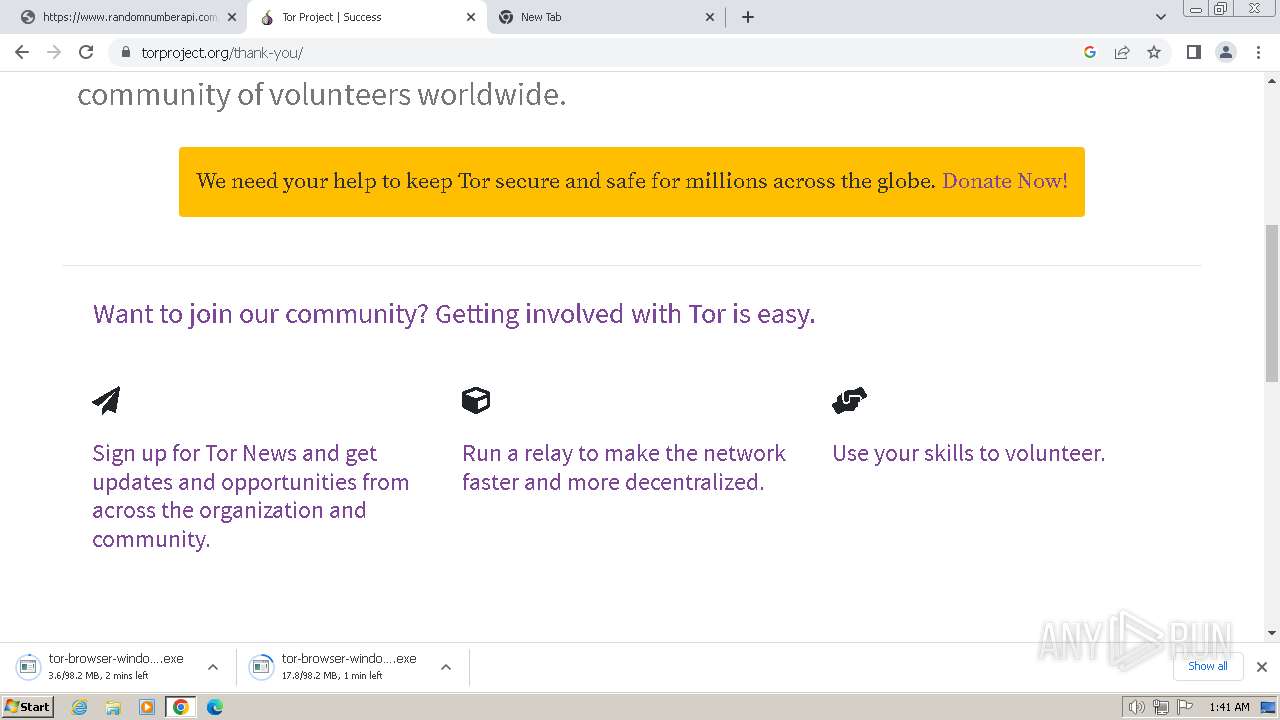The image size is (1280, 720).
Task: Switch to the New Tab tab
Action: [605, 17]
